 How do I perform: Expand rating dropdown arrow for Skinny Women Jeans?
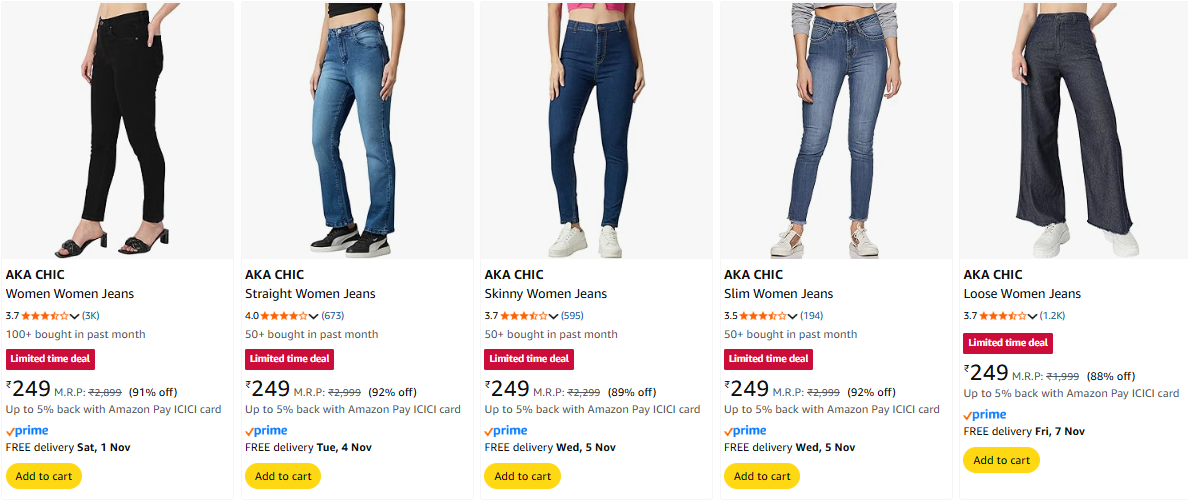[554, 317]
